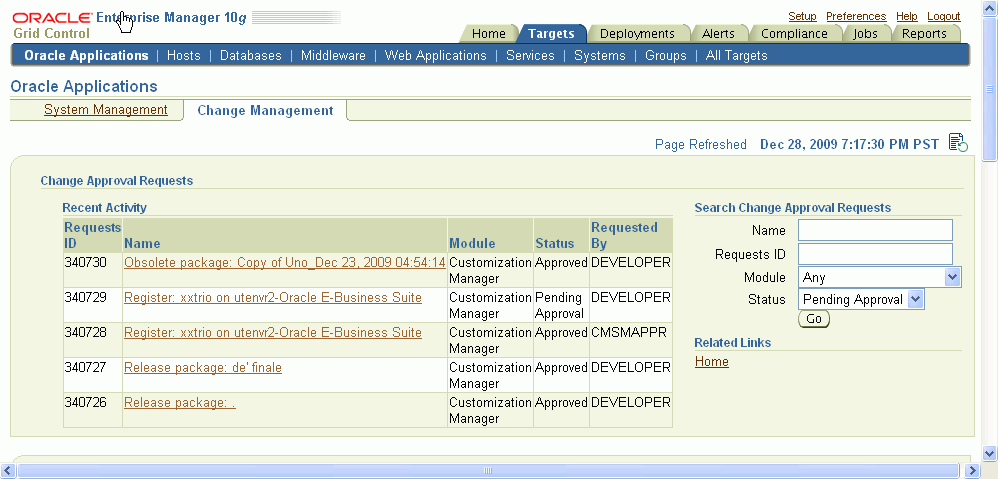Click vertical scrollbar down arrow

pyautogui.click(x=990, y=454)
